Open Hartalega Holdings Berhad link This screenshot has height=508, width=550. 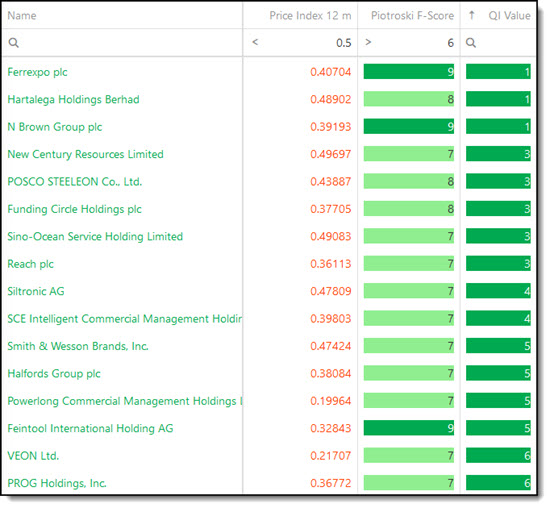coord(73,100)
